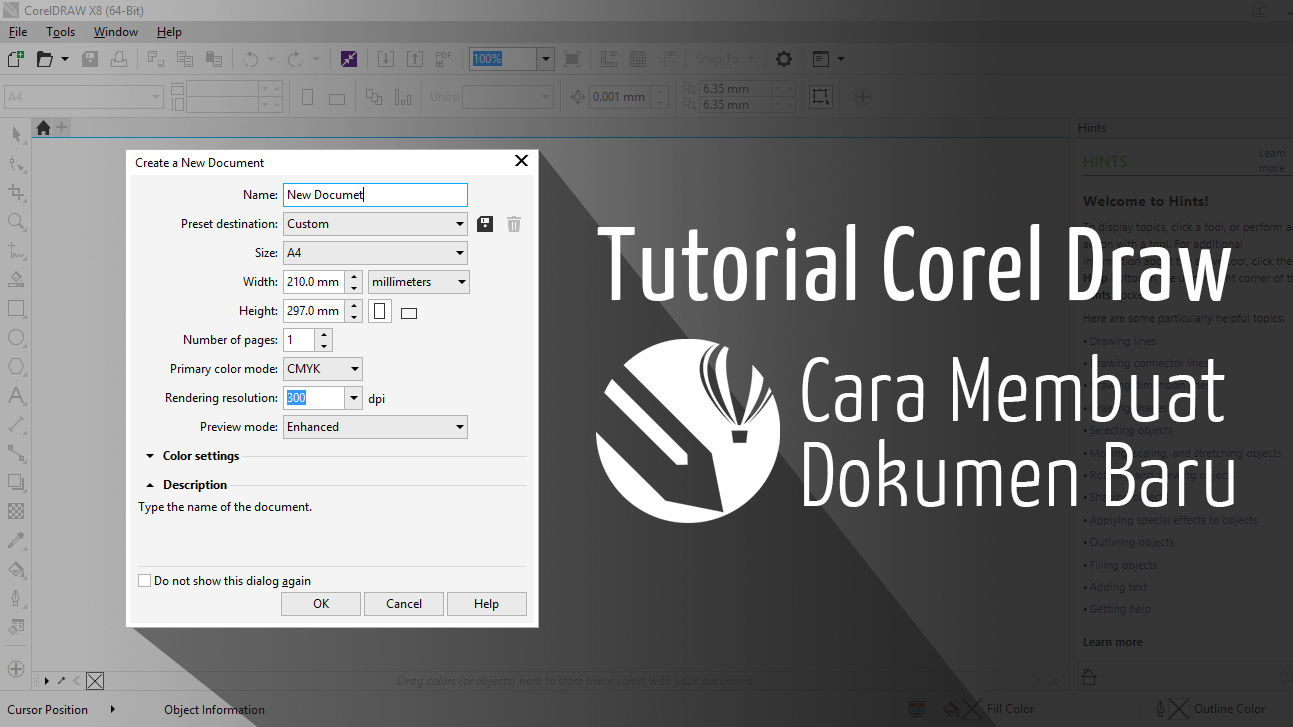The image size is (1293, 727).
Task: Activate the Text tool
Action: click(16, 396)
